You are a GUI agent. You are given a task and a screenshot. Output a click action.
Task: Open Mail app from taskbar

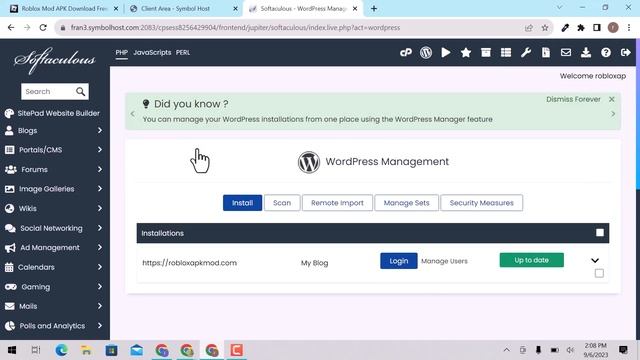tap(137, 350)
